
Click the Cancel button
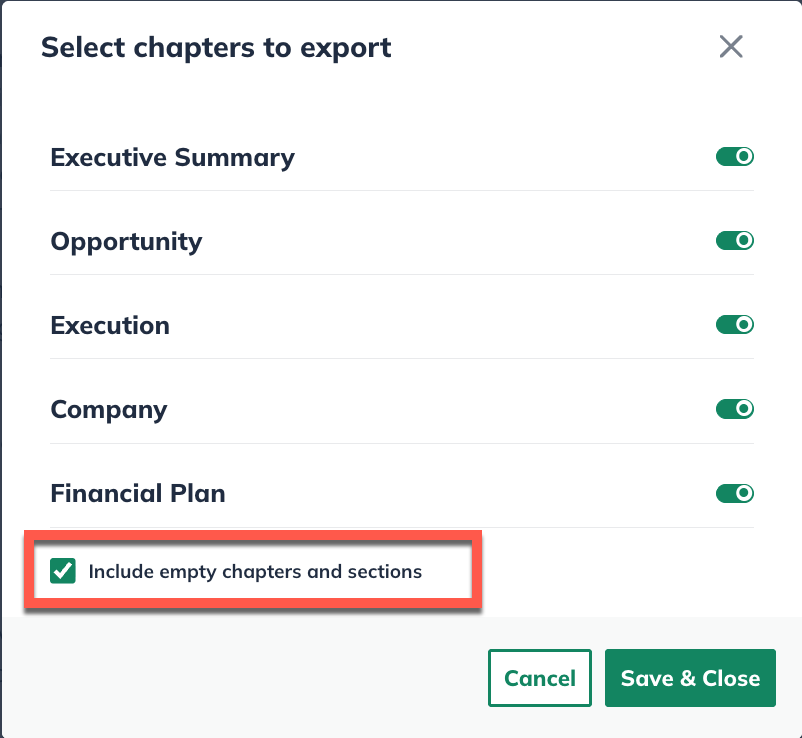pos(540,678)
